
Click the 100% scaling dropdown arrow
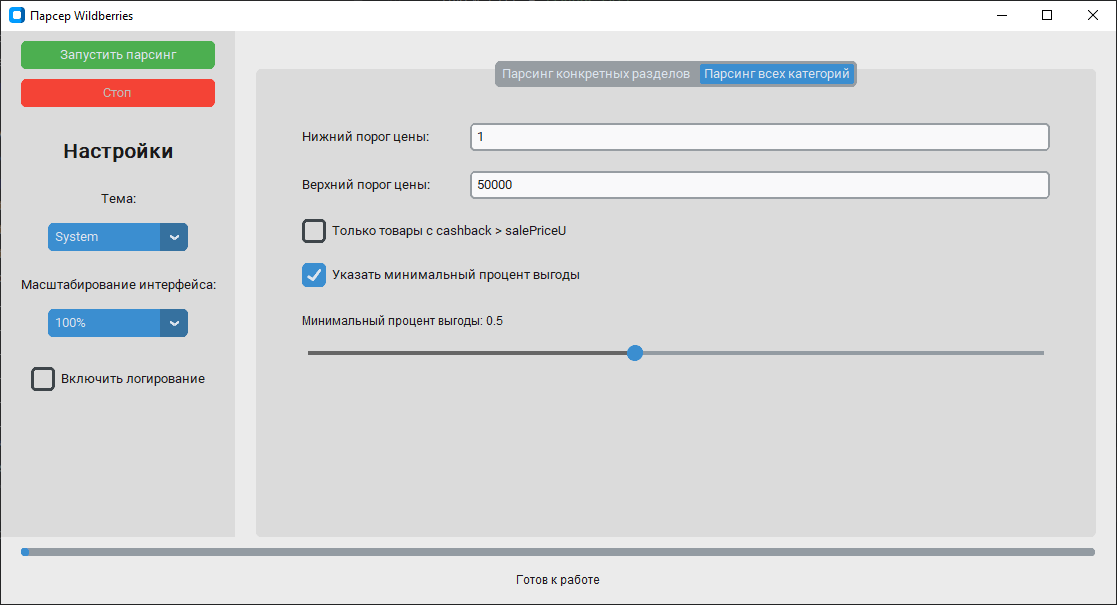[x=174, y=323]
